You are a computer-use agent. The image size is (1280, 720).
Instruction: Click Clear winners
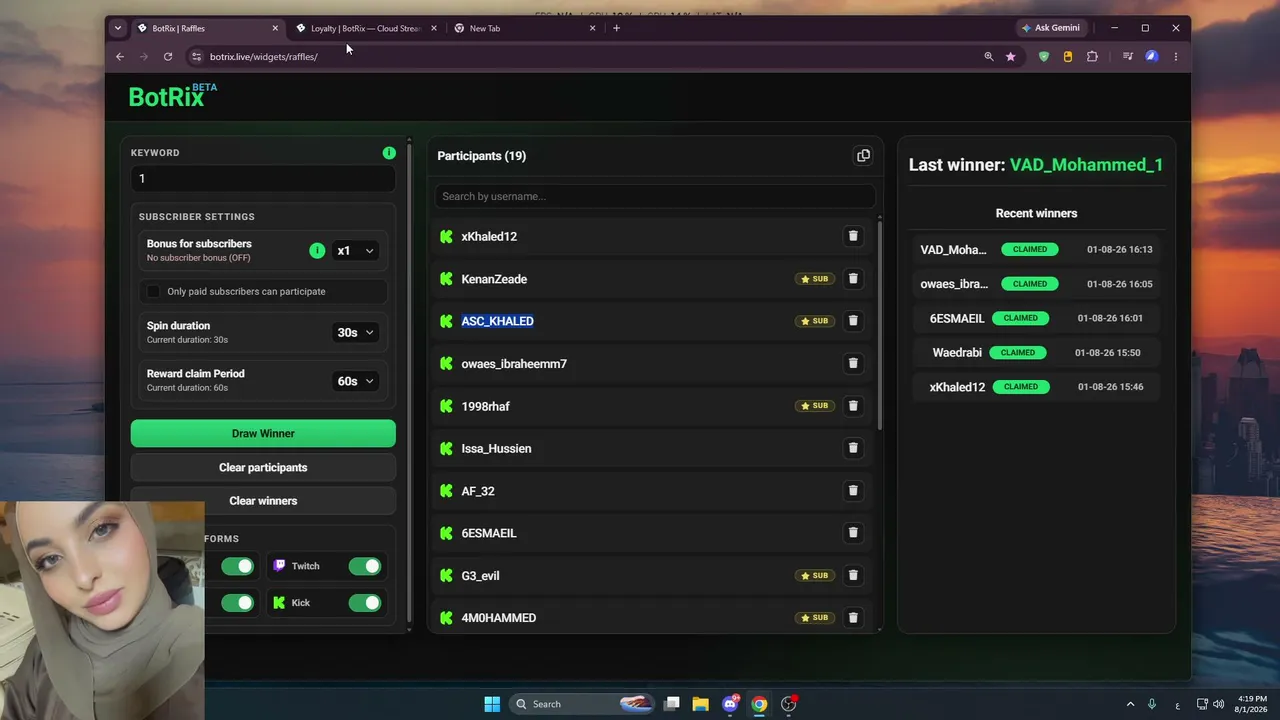click(x=263, y=501)
